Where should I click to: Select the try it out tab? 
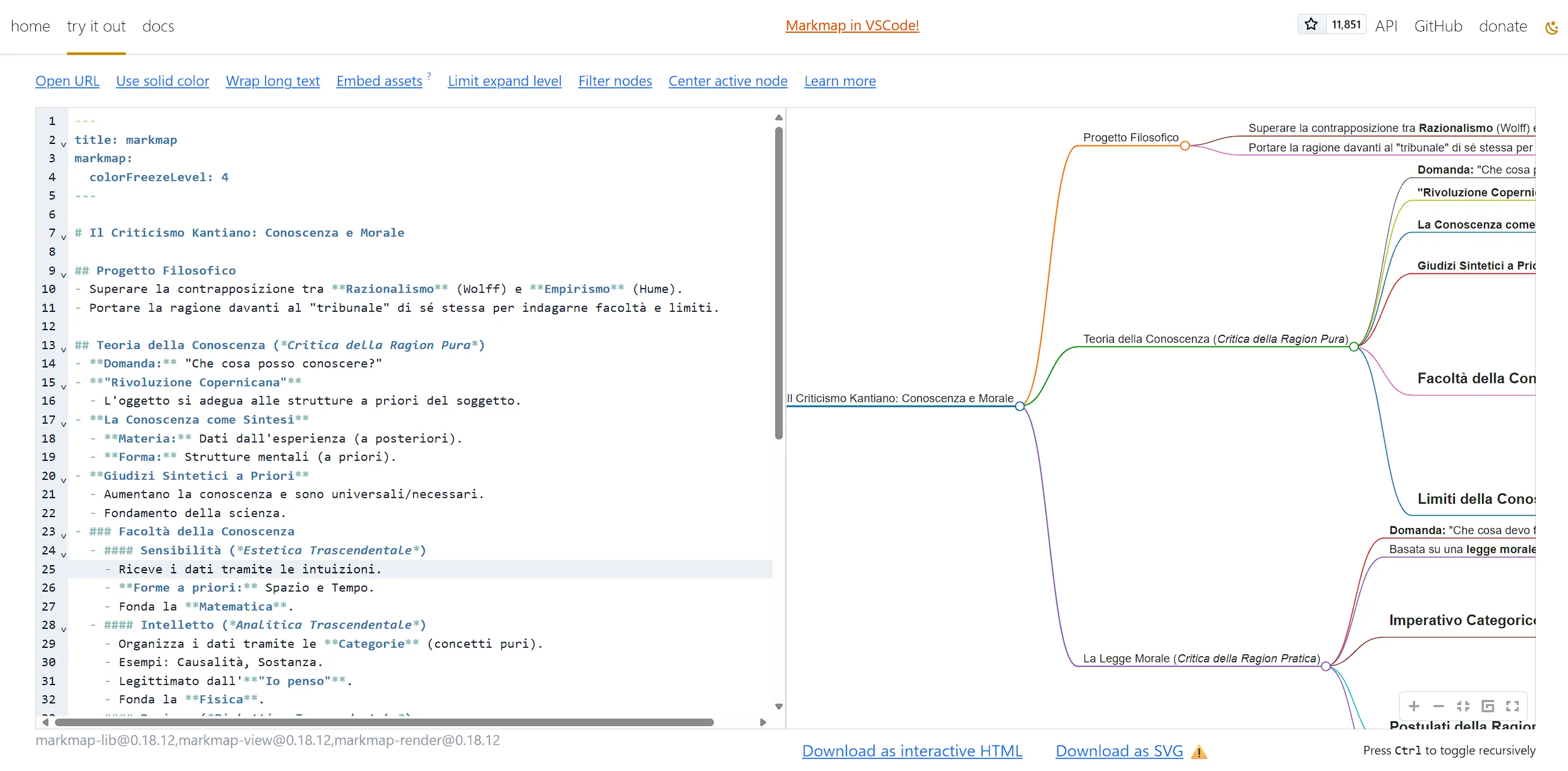(x=96, y=26)
